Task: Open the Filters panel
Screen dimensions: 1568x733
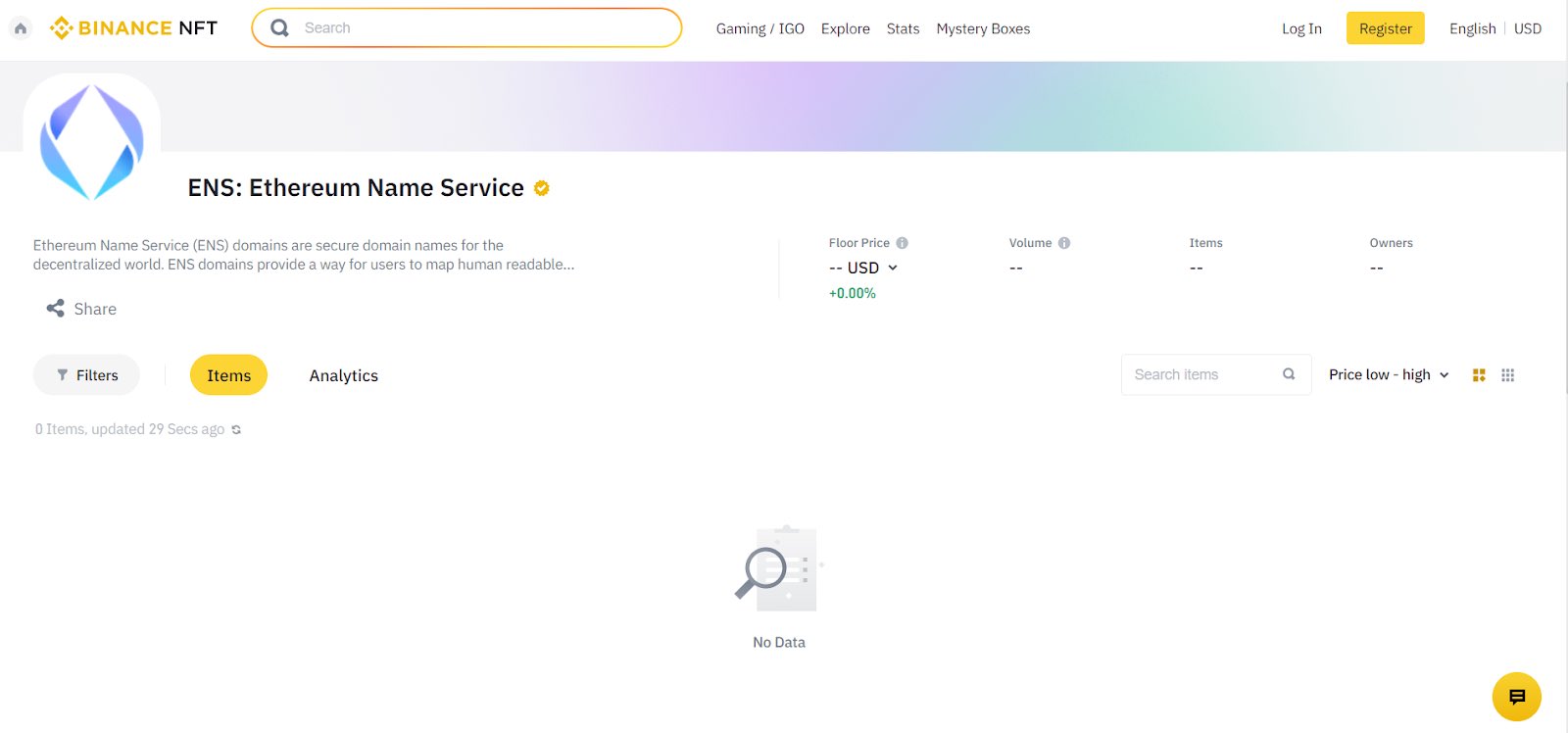Action: [x=86, y=375]
